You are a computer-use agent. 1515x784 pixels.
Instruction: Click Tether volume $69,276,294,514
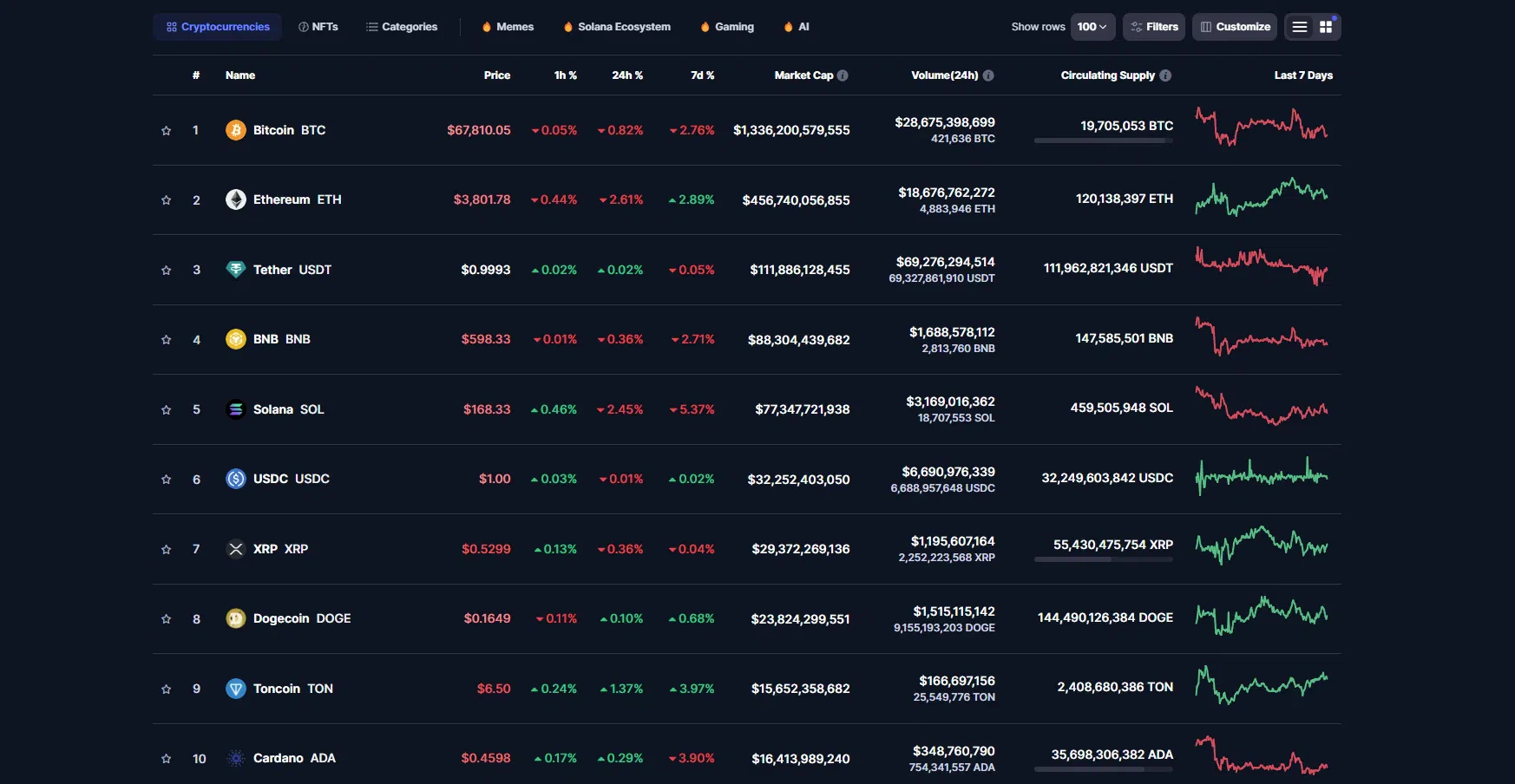pyautogui.click(x=946, y=262)
